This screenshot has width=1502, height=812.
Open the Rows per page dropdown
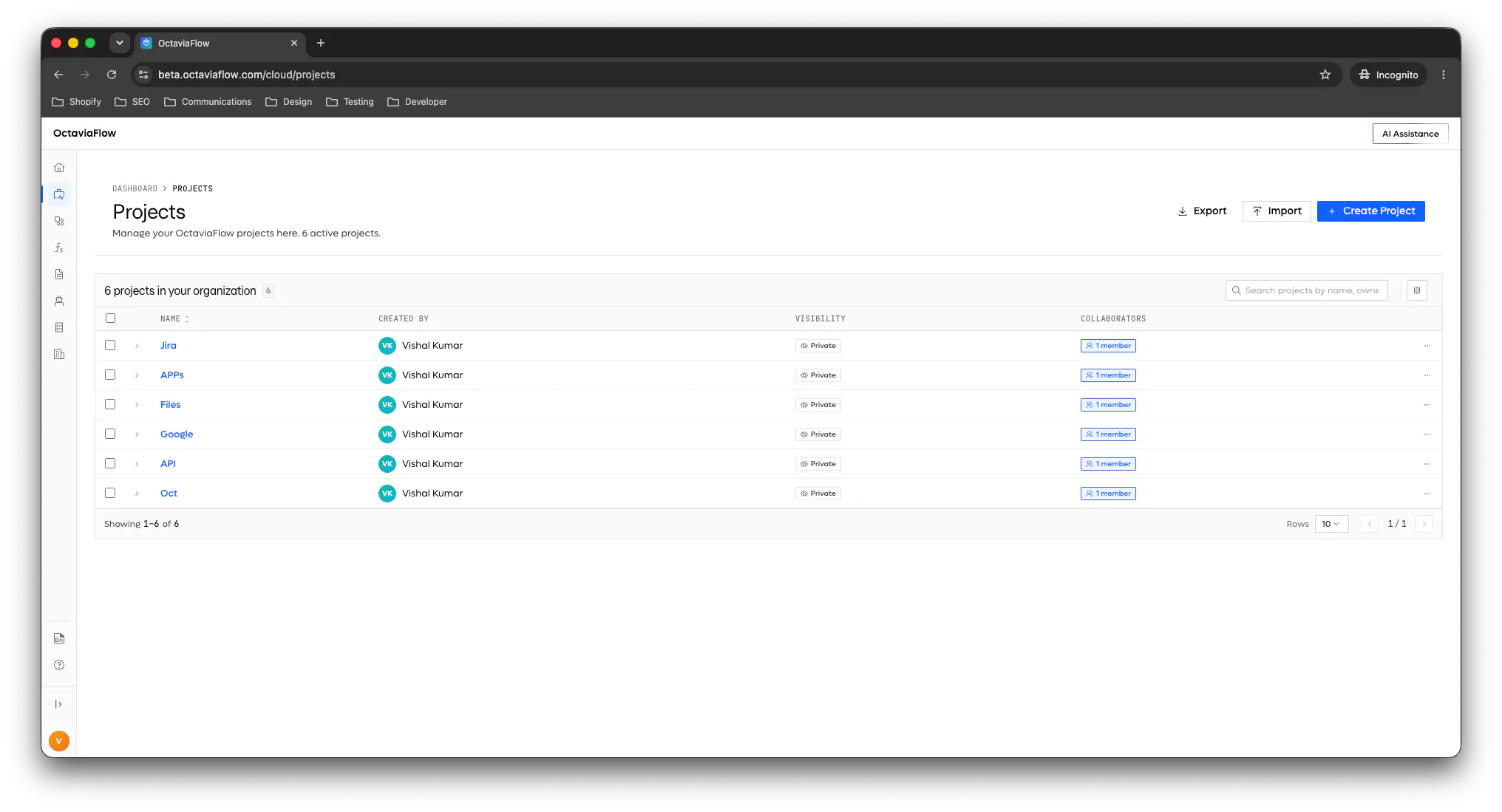click(1331, 524)
